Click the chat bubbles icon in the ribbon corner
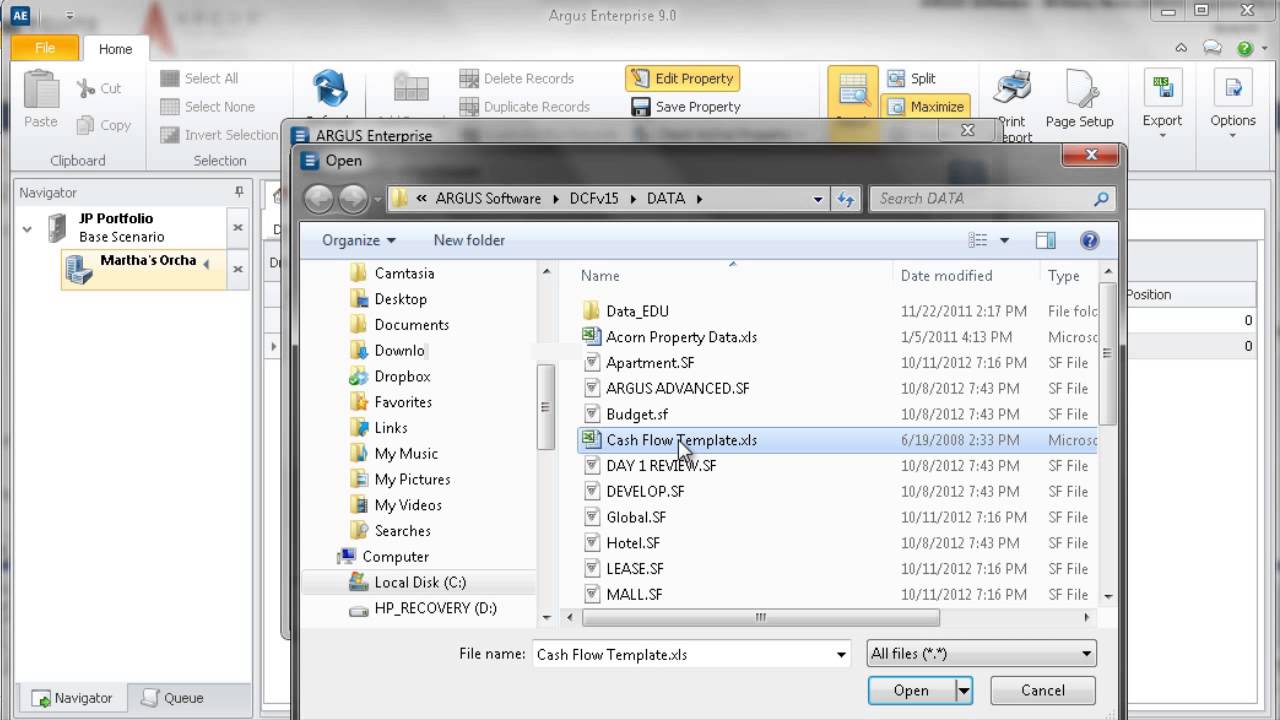The image size is (1280, 720). [1212, 48]
